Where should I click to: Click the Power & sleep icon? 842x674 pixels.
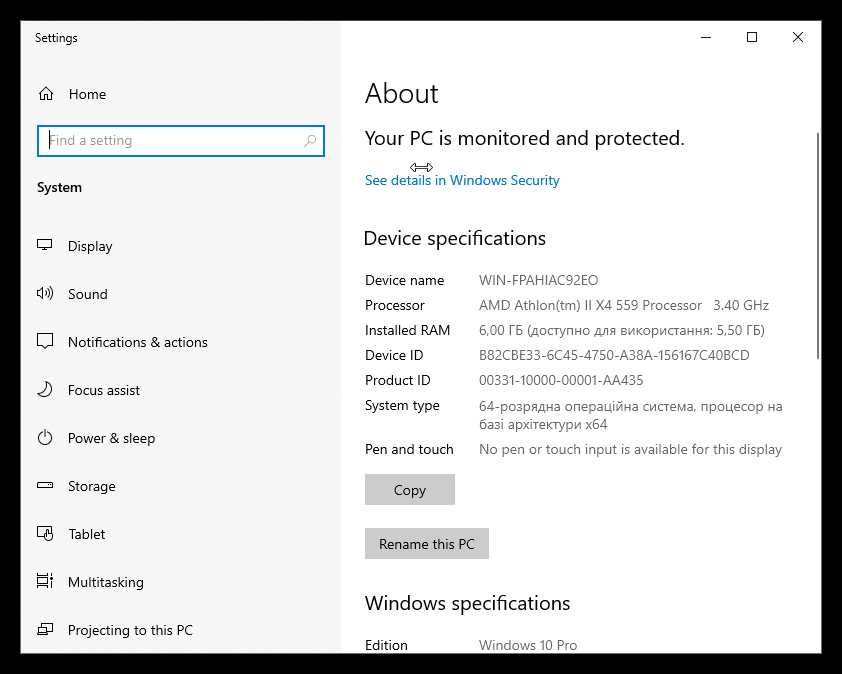(x=45, y=438)
